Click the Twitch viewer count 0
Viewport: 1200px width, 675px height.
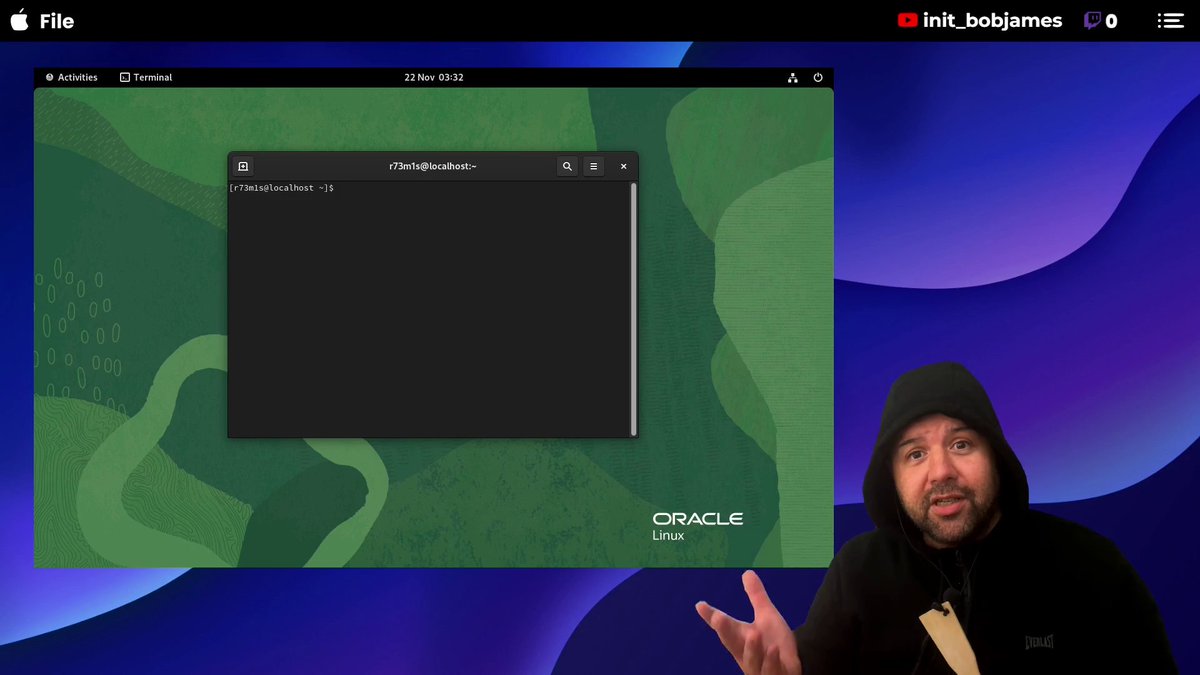[x=1112, y=21]
